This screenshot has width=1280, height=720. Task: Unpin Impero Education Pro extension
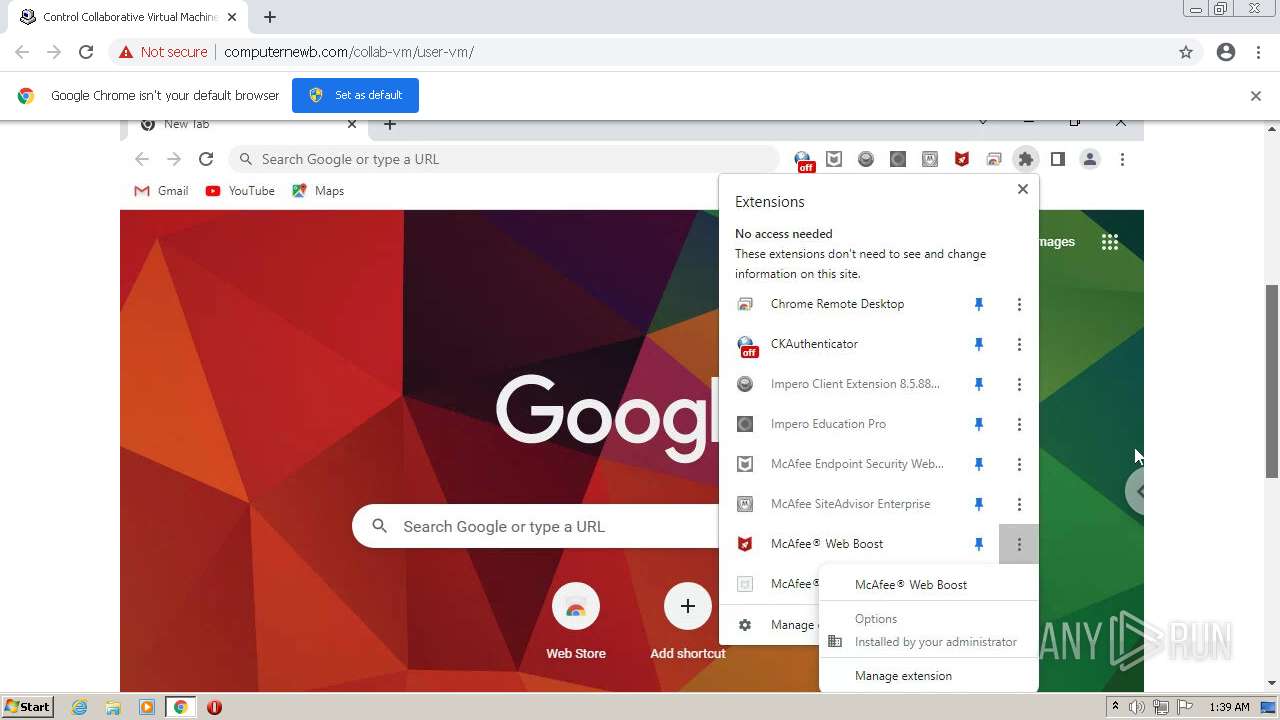979,424
